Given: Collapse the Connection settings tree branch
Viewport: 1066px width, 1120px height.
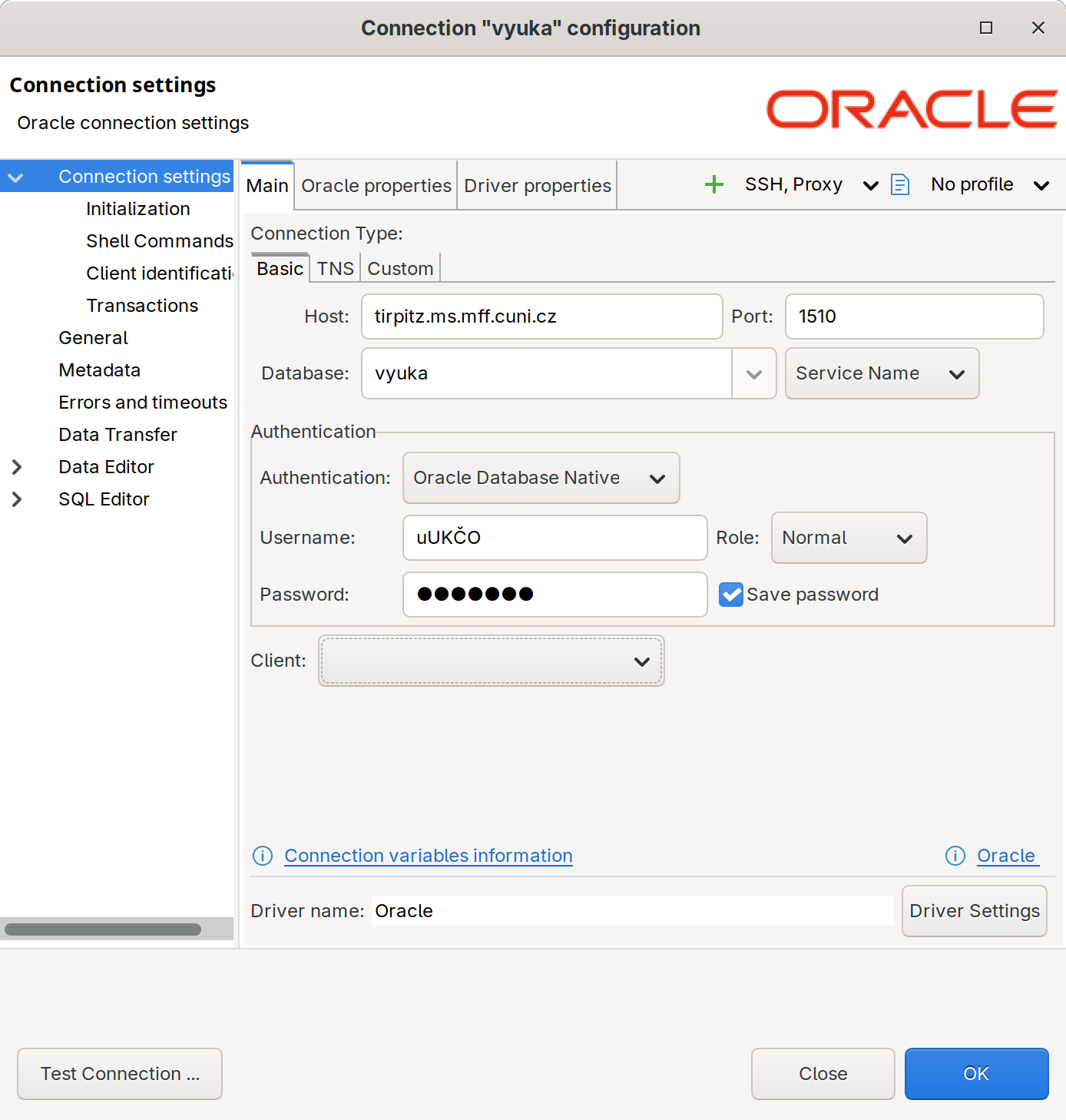Looking at the screenshot, I should (x=15, y=176).
